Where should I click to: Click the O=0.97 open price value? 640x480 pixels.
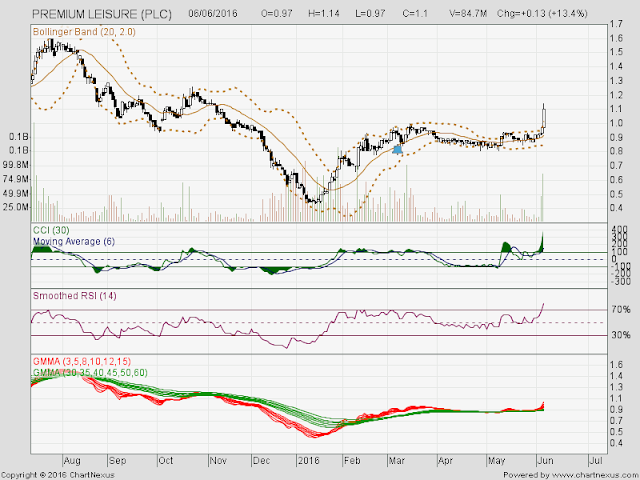[277, 13]
